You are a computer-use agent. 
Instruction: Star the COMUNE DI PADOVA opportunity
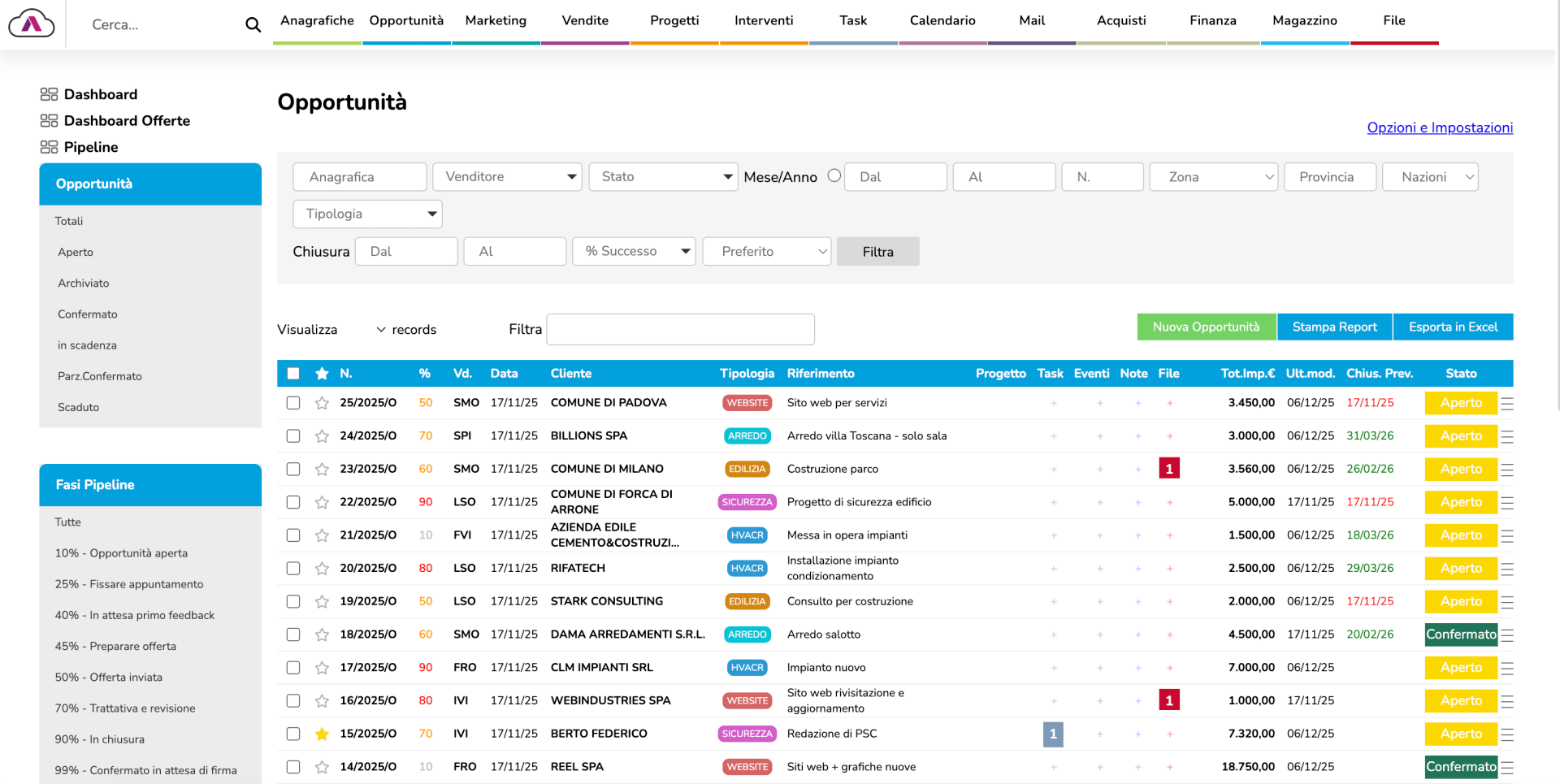point(322,403)
